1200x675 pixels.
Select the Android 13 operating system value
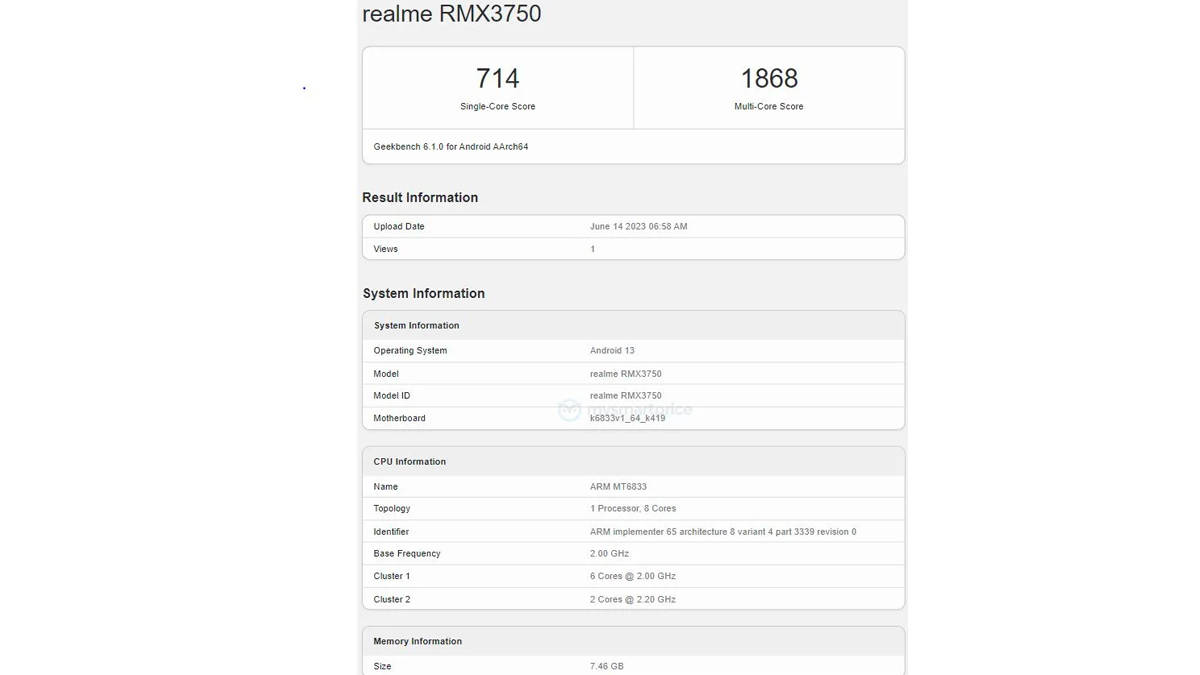pyautogui.click(x=612, y=351)
